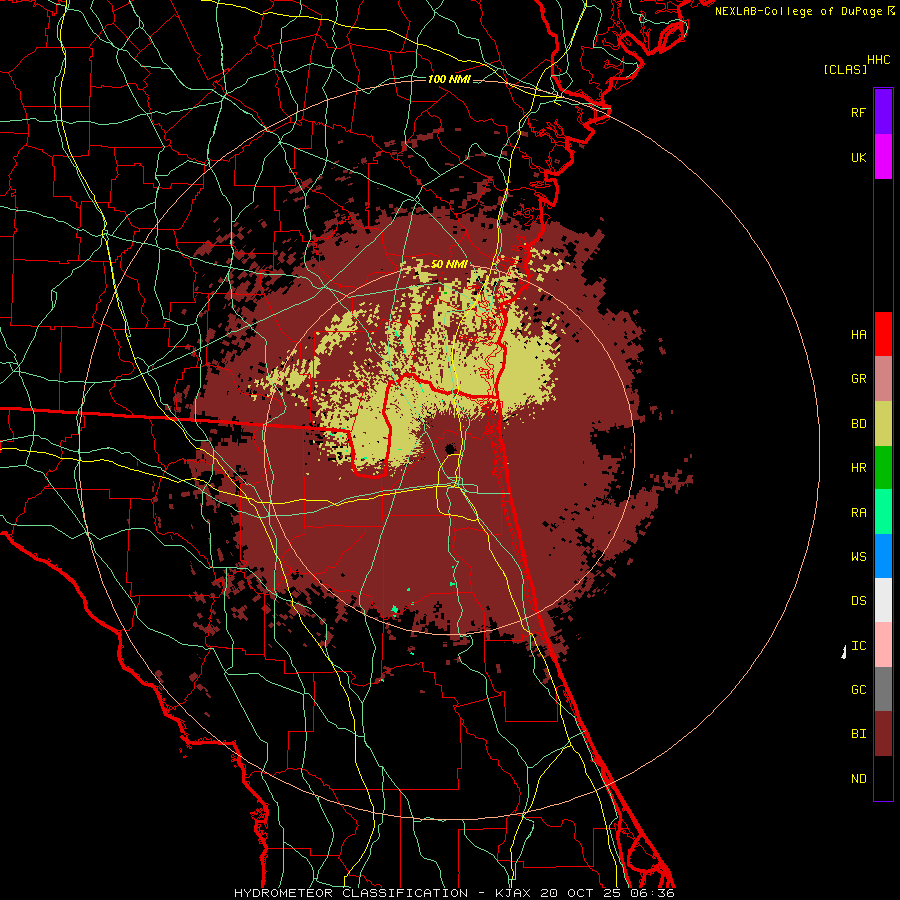Viewport: 900px width, 900px height.
Task: Click the GC legend label
Action: pyautogui.click(x=858, y=690)
